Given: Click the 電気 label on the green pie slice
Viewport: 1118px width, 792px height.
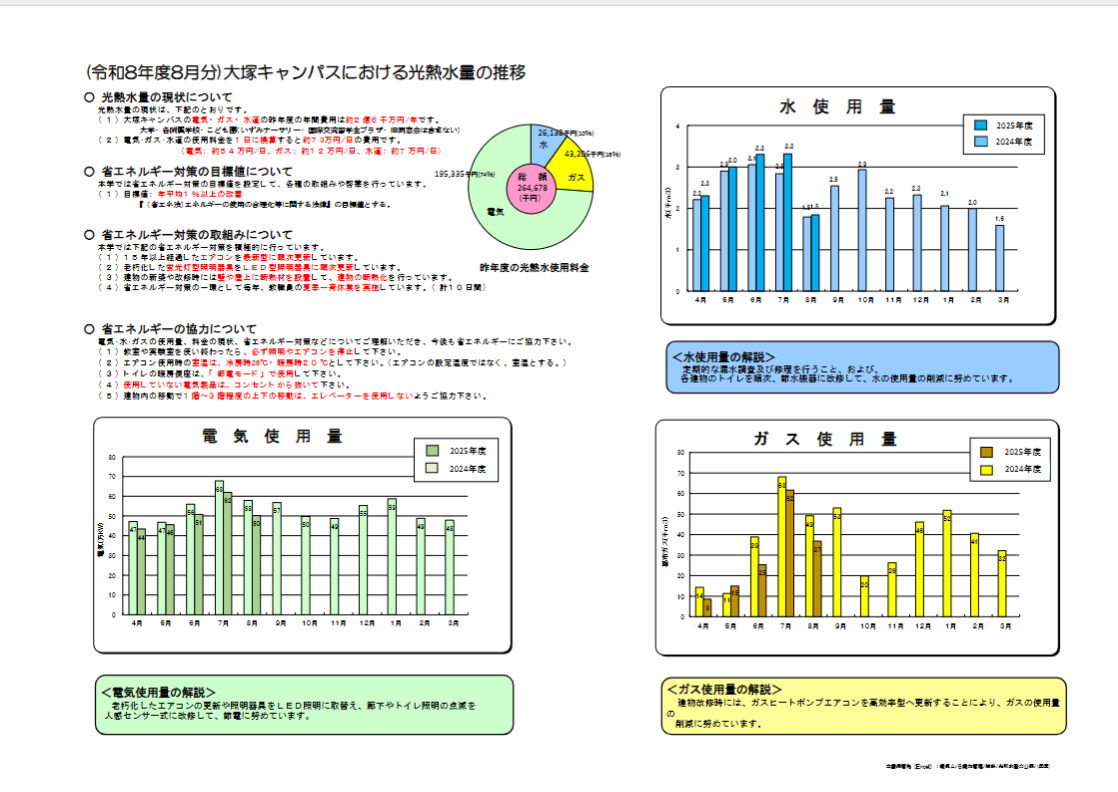Looking at the screenshot, I should 495,212.
